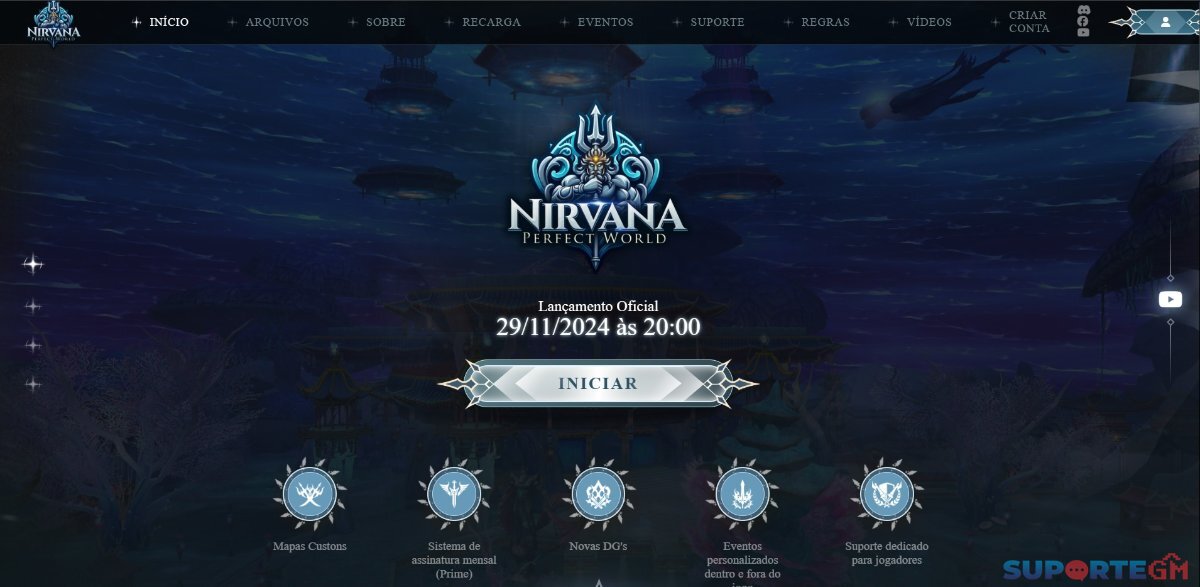This screenshot has height=587, width=1200.
Task: Jump to the fourth star section marker
Action: tap(33, 384)
